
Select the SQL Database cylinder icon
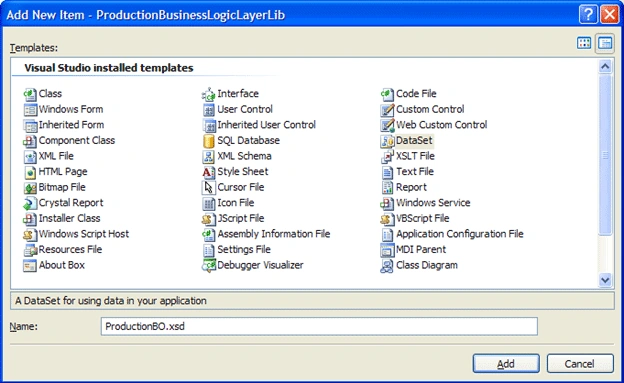coord(209,141)
